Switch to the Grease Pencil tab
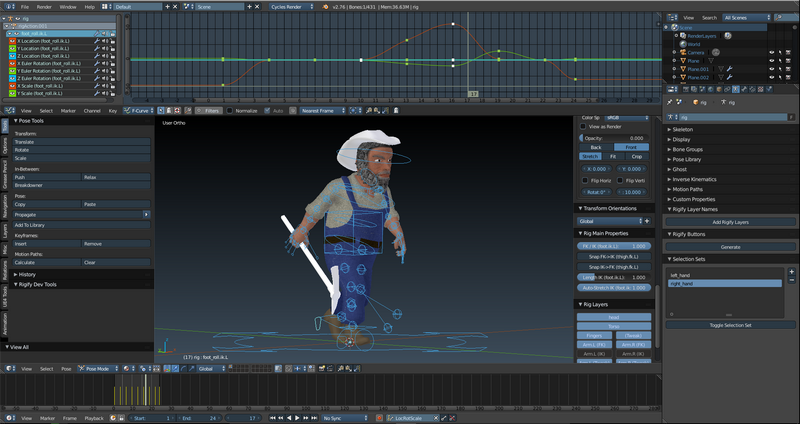This screenshot has height=424, width=800. pos(5,173)
